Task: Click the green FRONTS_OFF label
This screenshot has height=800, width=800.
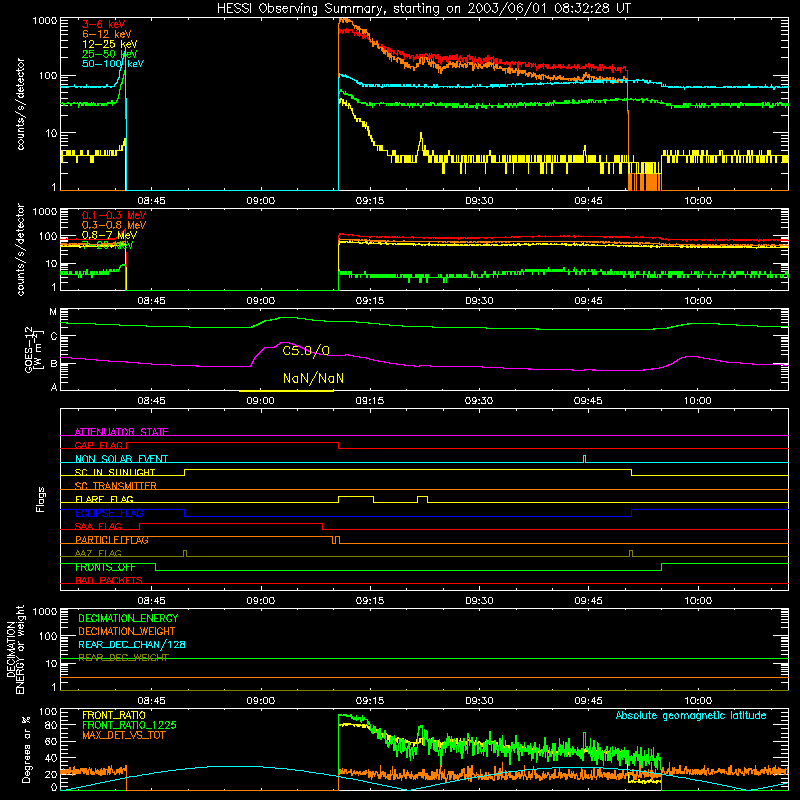Action: point(105,567)
